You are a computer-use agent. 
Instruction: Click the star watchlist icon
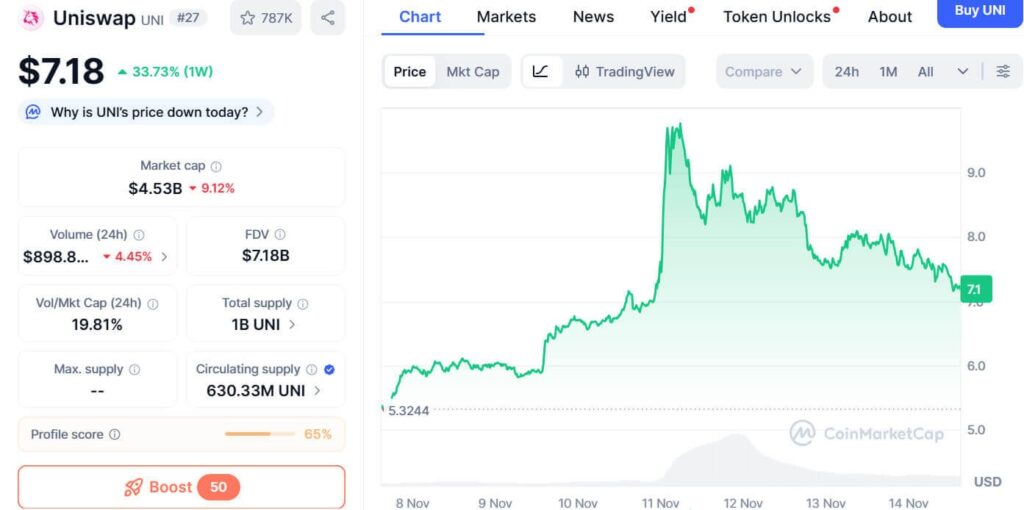click(248, 17)
